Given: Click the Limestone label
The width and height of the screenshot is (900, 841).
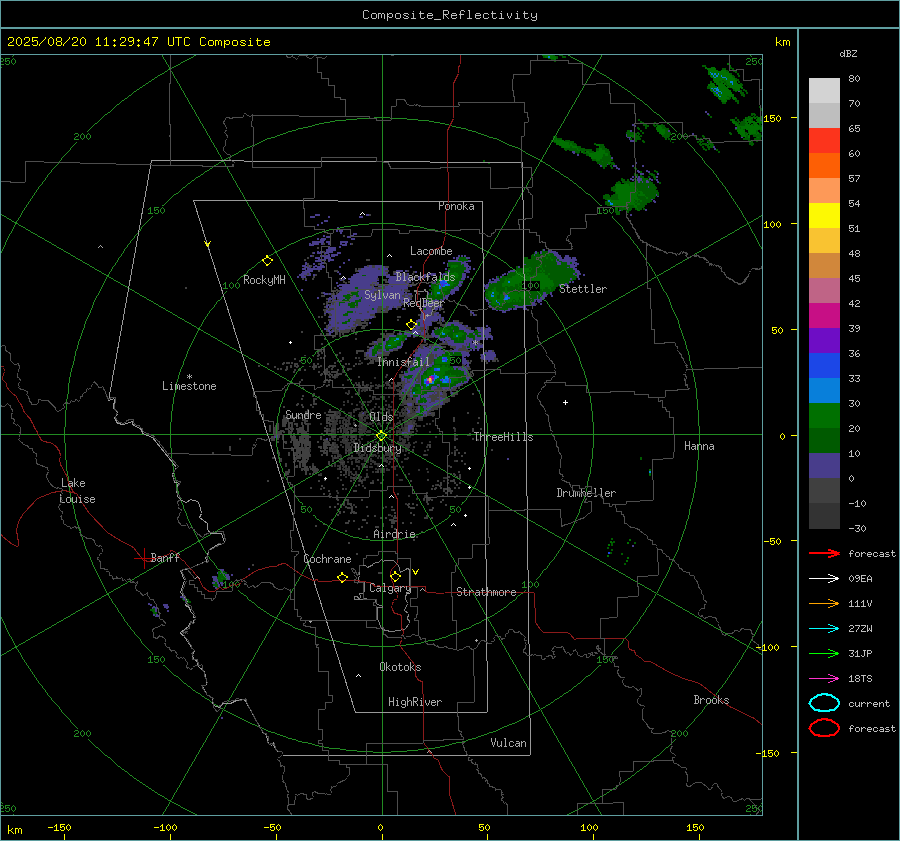Looking at the screenshot, I should coord(189,386).
